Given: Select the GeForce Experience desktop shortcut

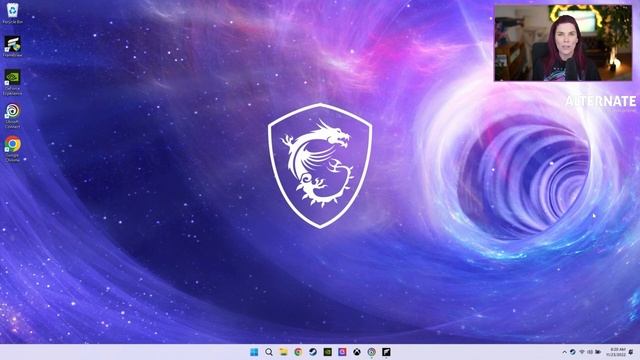Looking at the screenshot, I should (12, 82).
